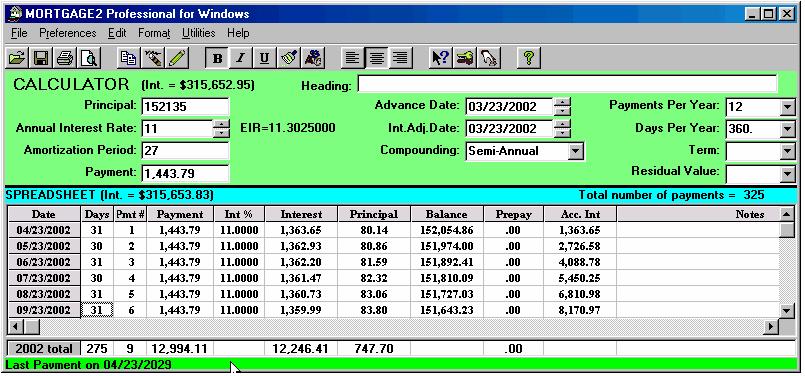The image size is (805, 376).
Task: Click the paint spray tool icon
Action: point(152,58)
